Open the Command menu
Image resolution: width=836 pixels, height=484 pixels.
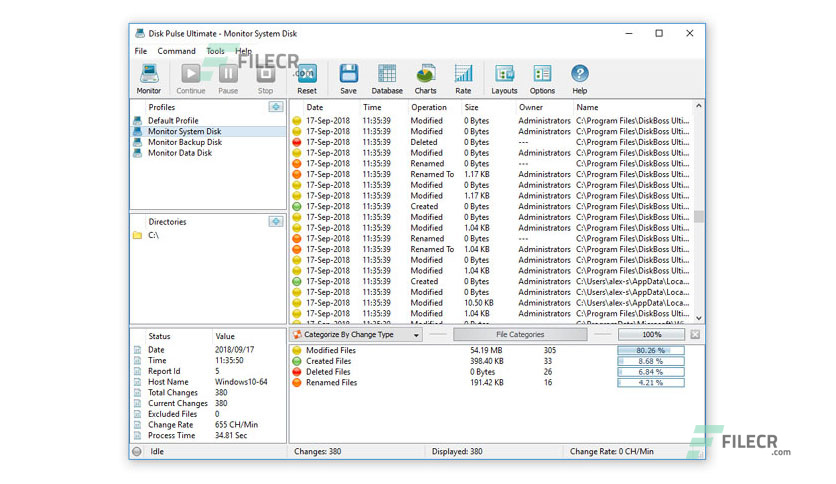tap(176, 51)
